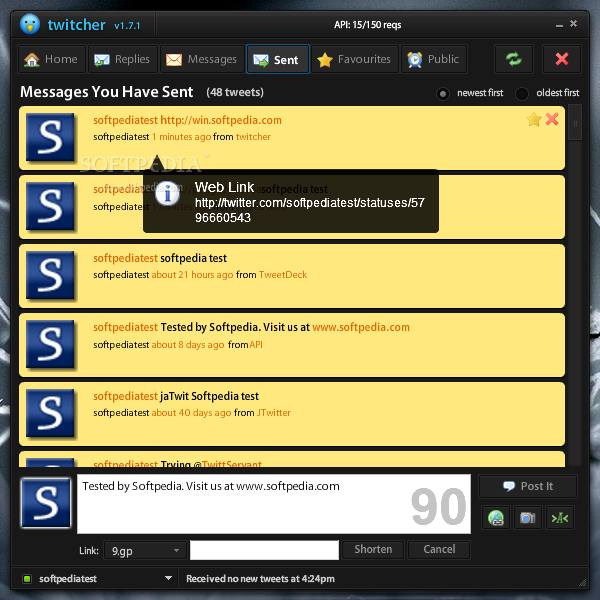Click avatar of the win.softpedia.com tweet
This screenshot has height=600, width=600.
[50, 137]
